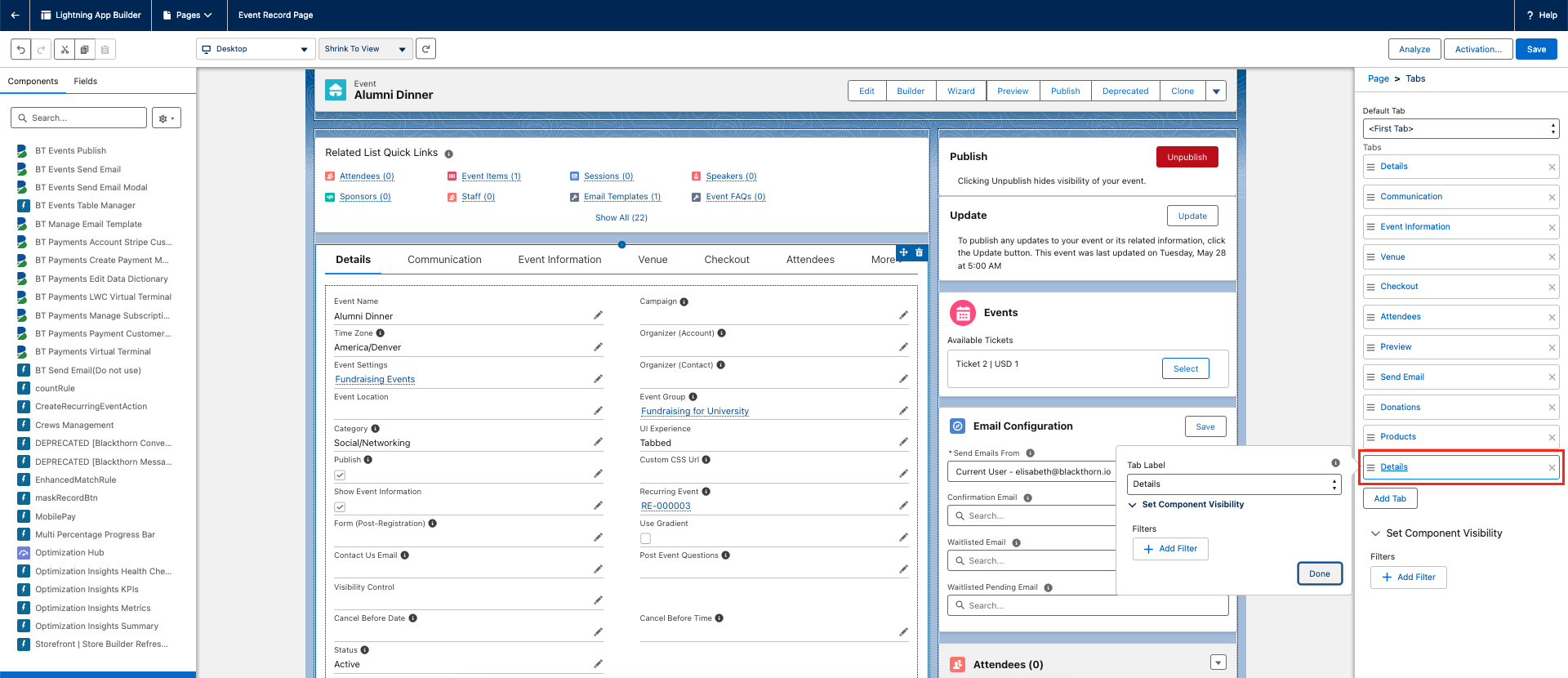Remove the Venue tab with X
The height and width of the screenshot is (678, 1568).
point(1552,257)
